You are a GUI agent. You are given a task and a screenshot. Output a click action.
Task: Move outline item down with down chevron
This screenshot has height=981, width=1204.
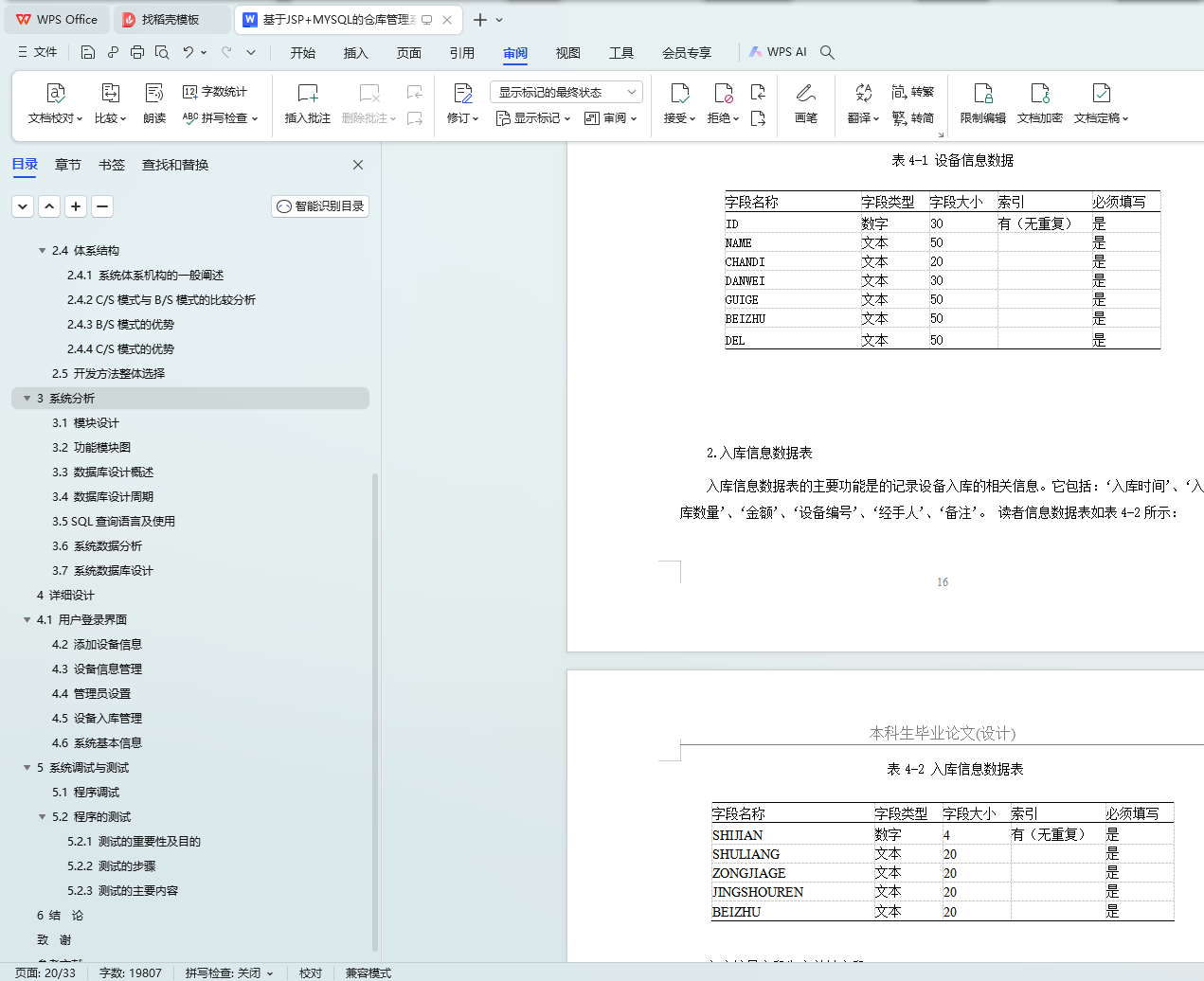pos(24,206)
